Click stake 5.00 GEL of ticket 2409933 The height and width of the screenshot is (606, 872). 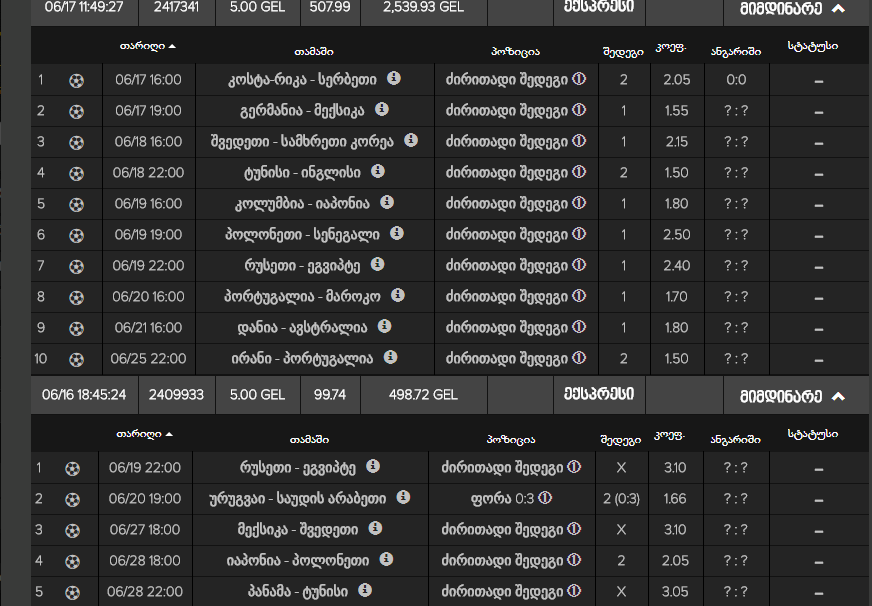coord(257,395)
